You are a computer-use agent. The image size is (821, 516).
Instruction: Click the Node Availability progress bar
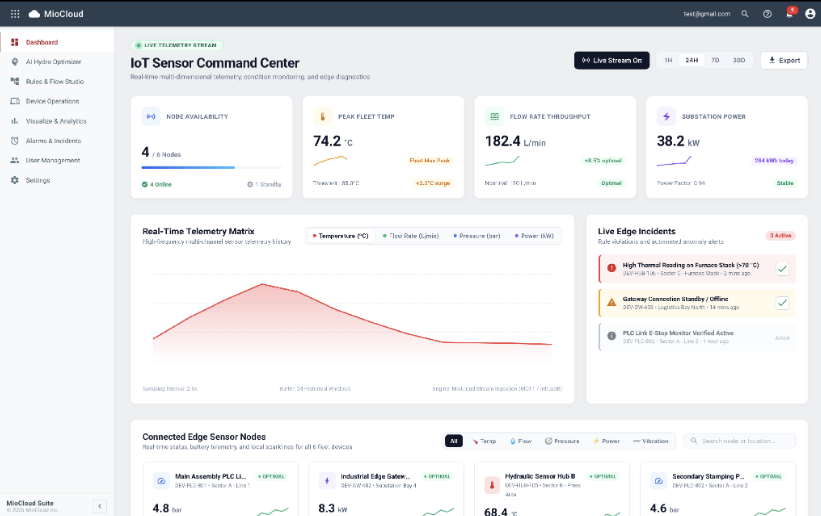point(212,168)
